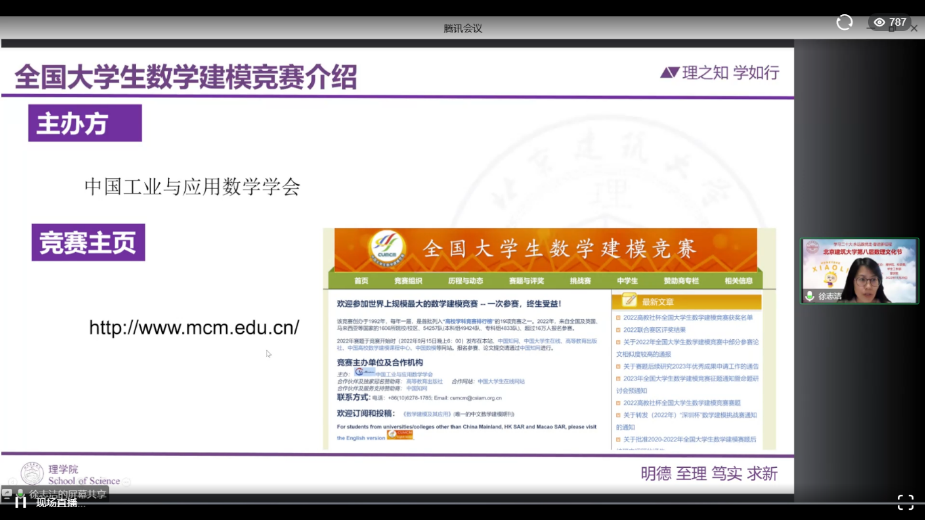925x520 pixels.
Task: Open the 2022联合赛区评奖结果 article link
Action: (x=655, y=329)
